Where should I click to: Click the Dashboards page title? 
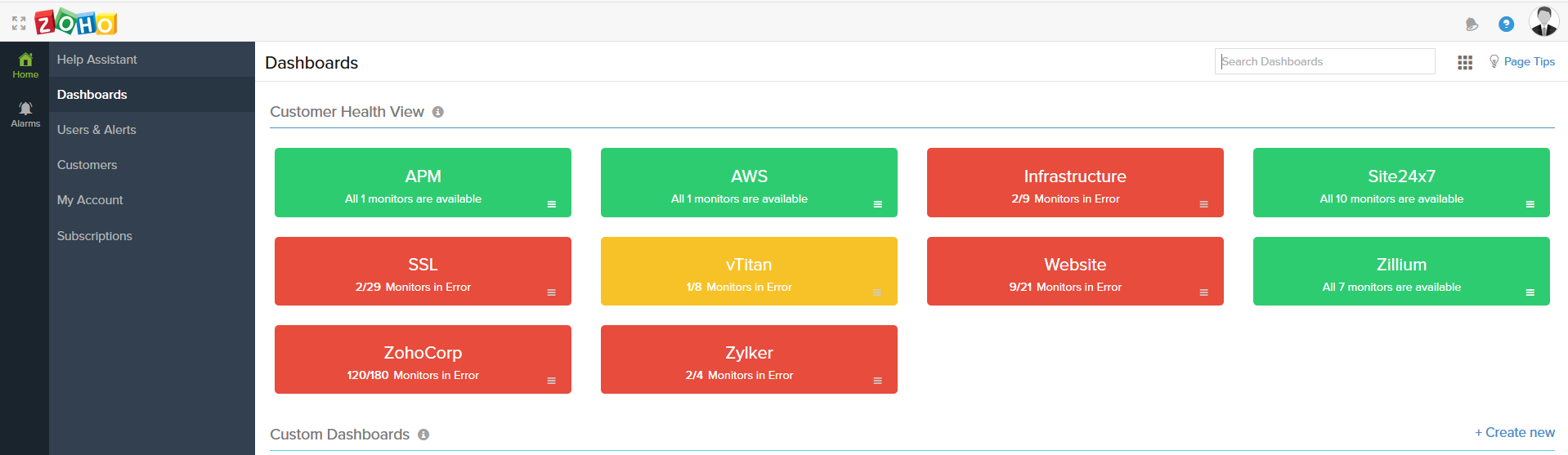311,63
